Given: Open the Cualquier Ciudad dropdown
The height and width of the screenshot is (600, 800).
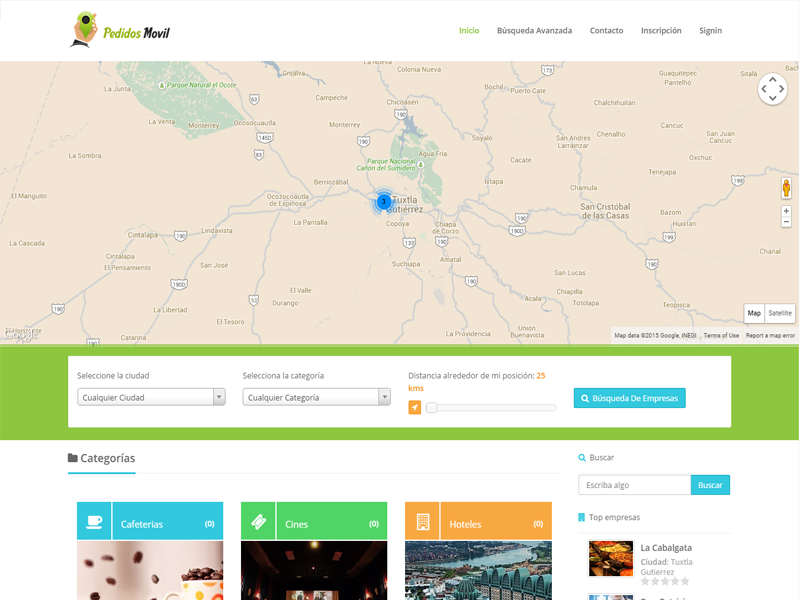Looking at the screenshot, I should (x=151, y=397).
